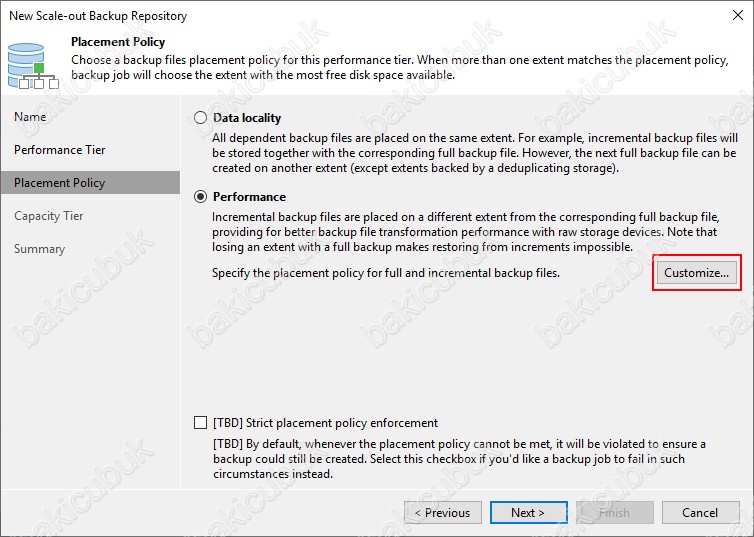Proceed with the Next button
Image resolution: width=754 pixels, height=537 pixels.
[x=528, y=512]
